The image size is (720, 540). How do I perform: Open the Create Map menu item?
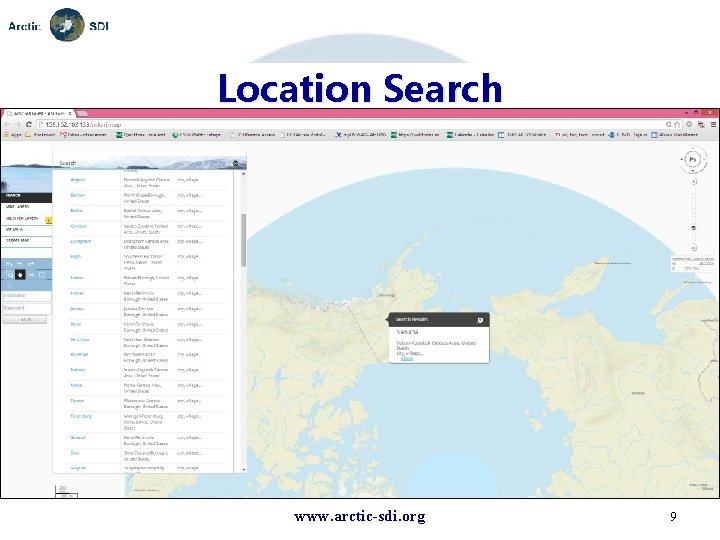point(26,241)
